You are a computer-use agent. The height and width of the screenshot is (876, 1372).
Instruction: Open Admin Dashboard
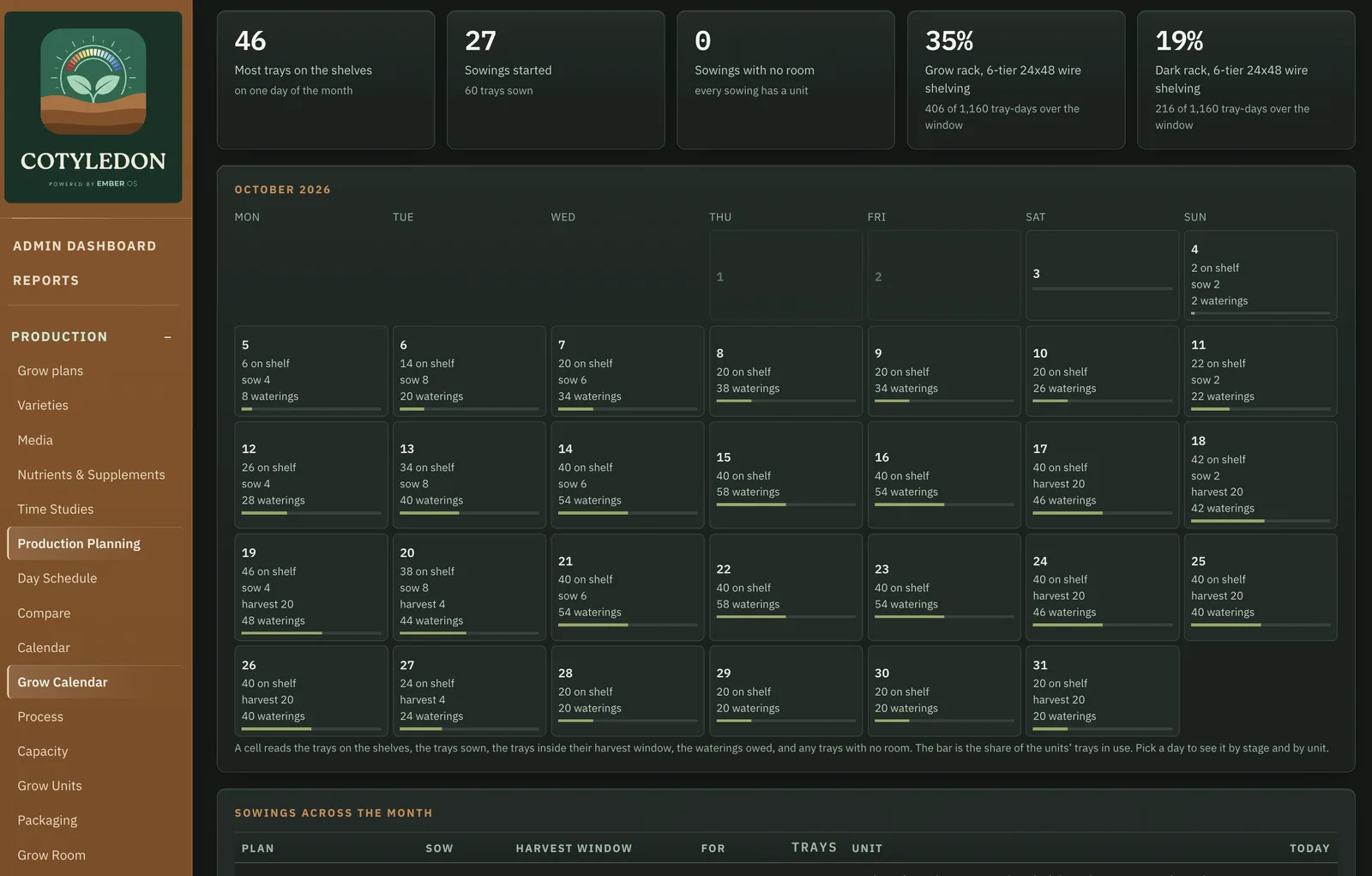coord(85,246)
